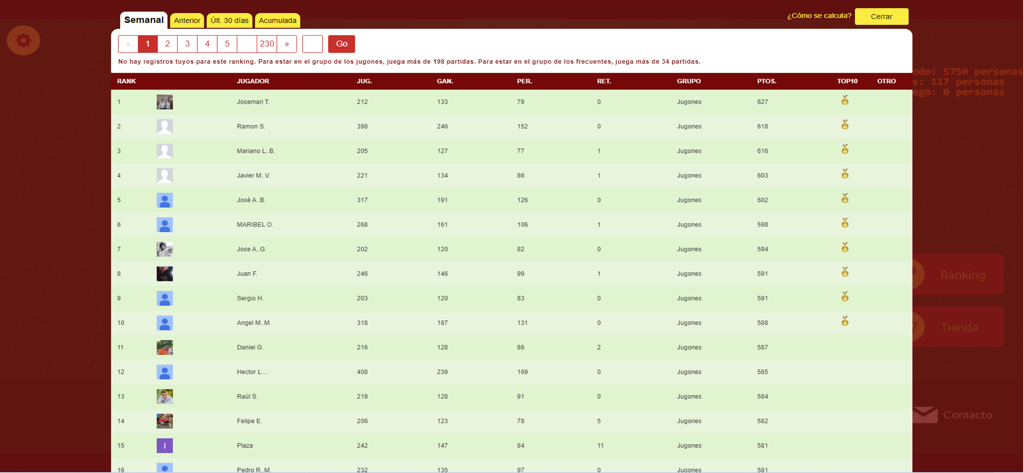The width and height of the screenshot is (1024, 473).
Task: Click the Contacto envelope icon
Action: pos(925,415)
